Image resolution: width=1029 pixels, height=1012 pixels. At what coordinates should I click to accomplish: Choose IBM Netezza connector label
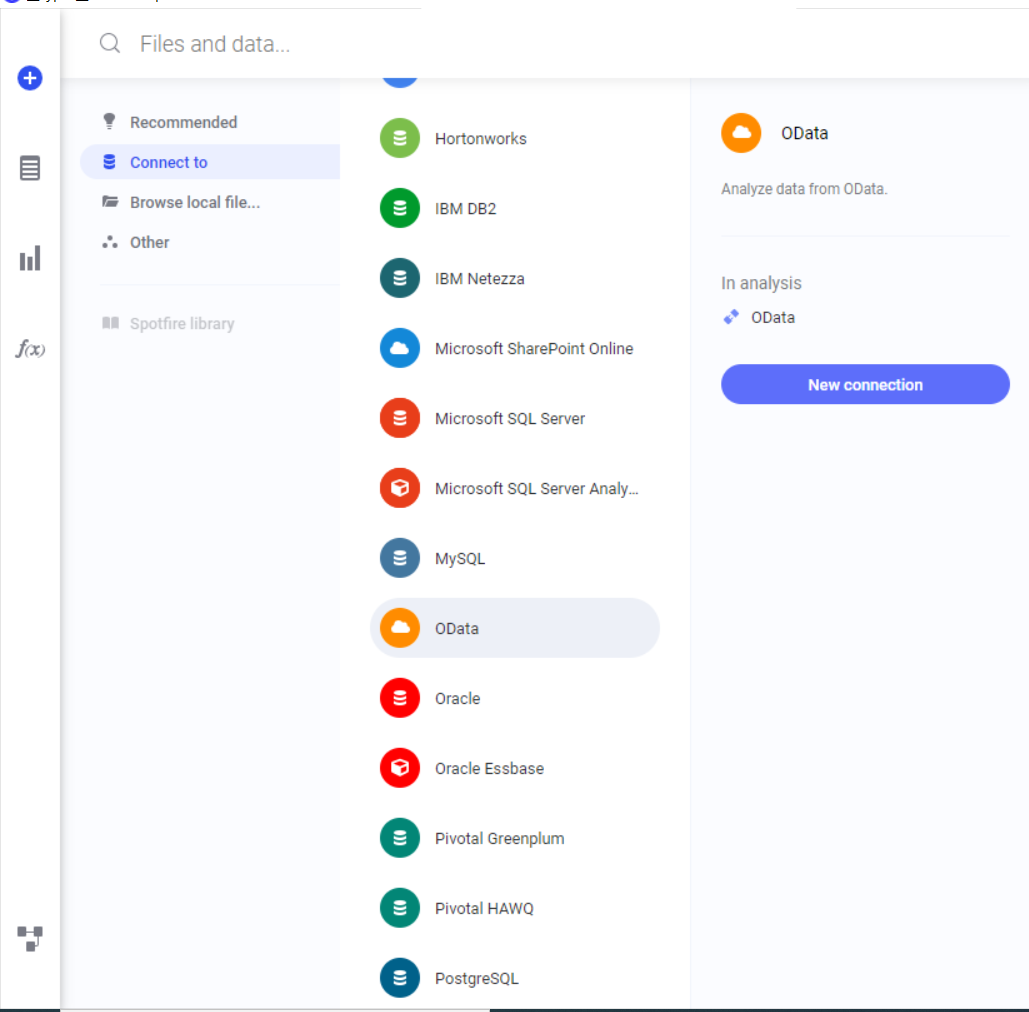click(x=480, y=279)
